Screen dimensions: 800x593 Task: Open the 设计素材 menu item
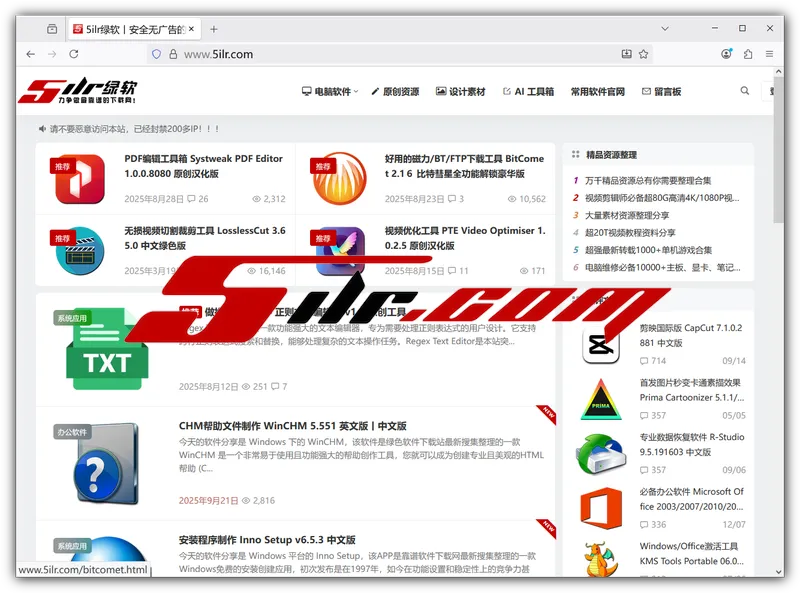(461, 91)
